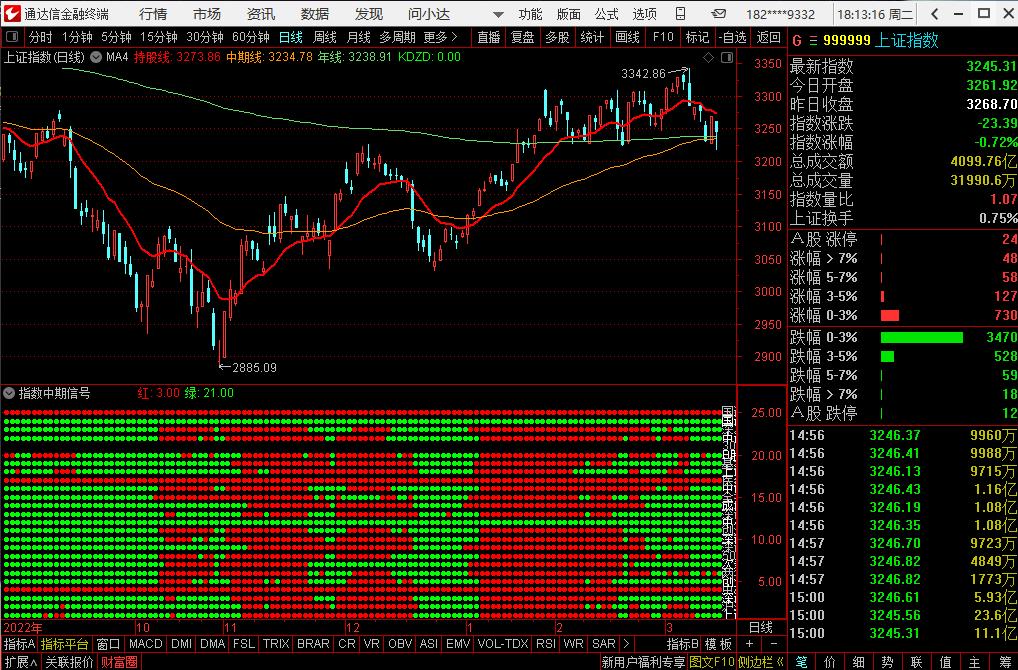This screenshot has height=670, width=1018.
Task: Click the 复盘 replay button
Action: pos(523,38)
